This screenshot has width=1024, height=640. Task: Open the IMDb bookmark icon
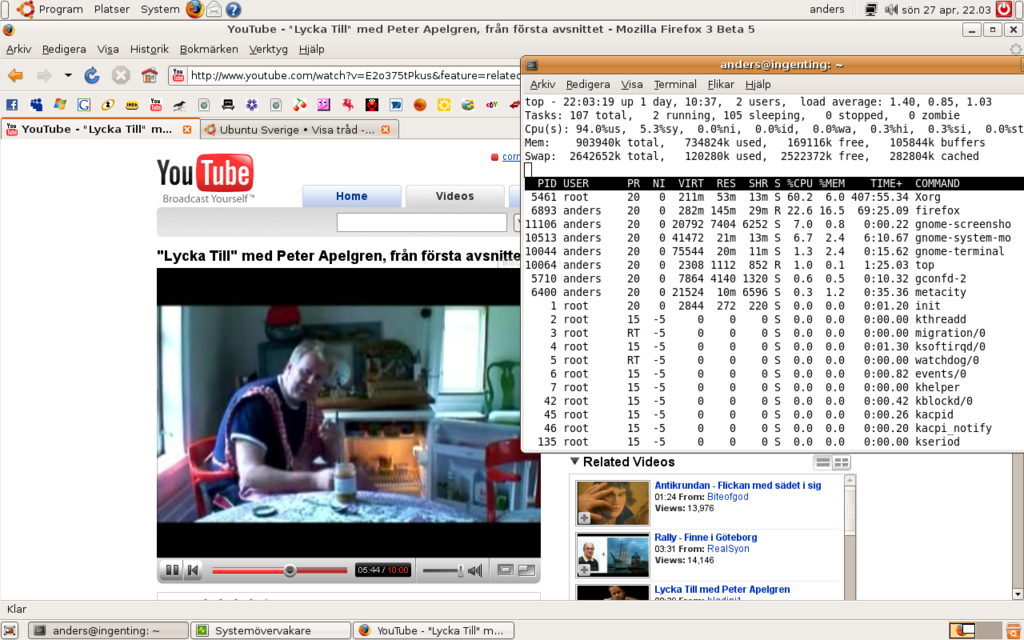[132, 104]
